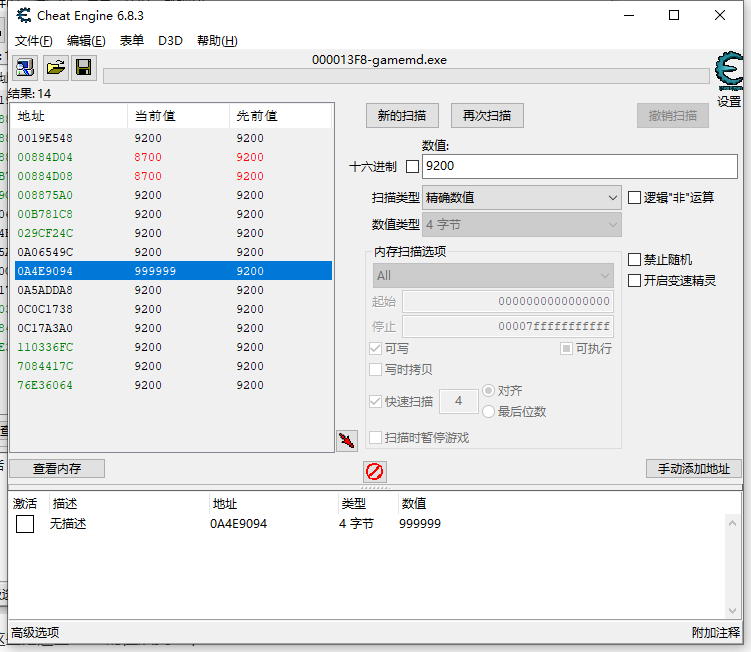Open the D3D menu

tap(170, 41)
